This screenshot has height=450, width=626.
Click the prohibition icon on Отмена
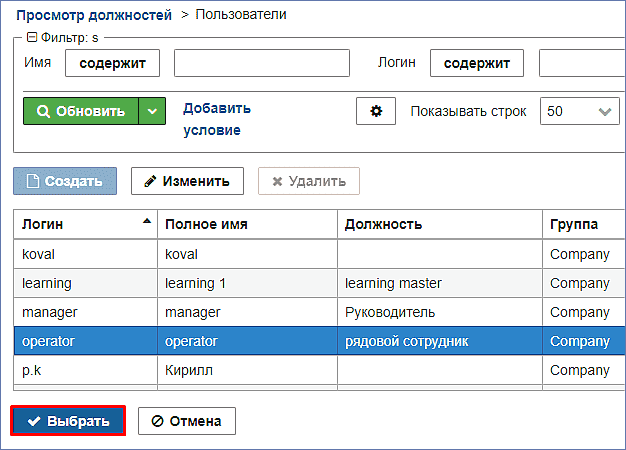[157, 421]
